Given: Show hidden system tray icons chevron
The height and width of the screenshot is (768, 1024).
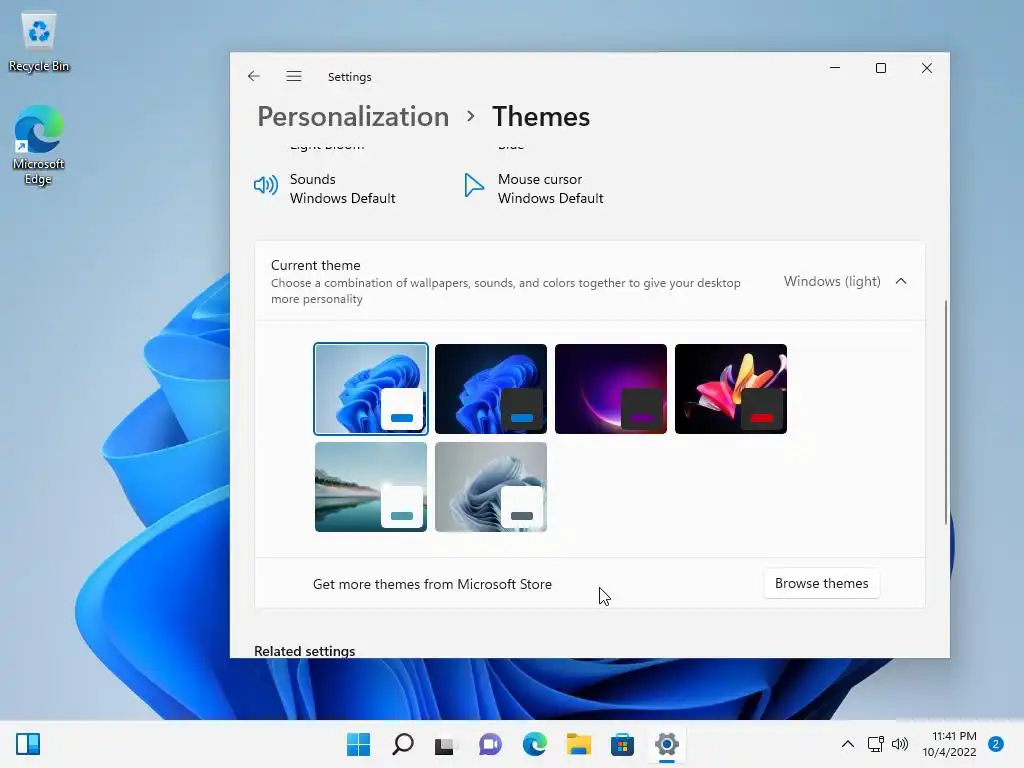Looking at the screenshot, I should coord(848,744).
